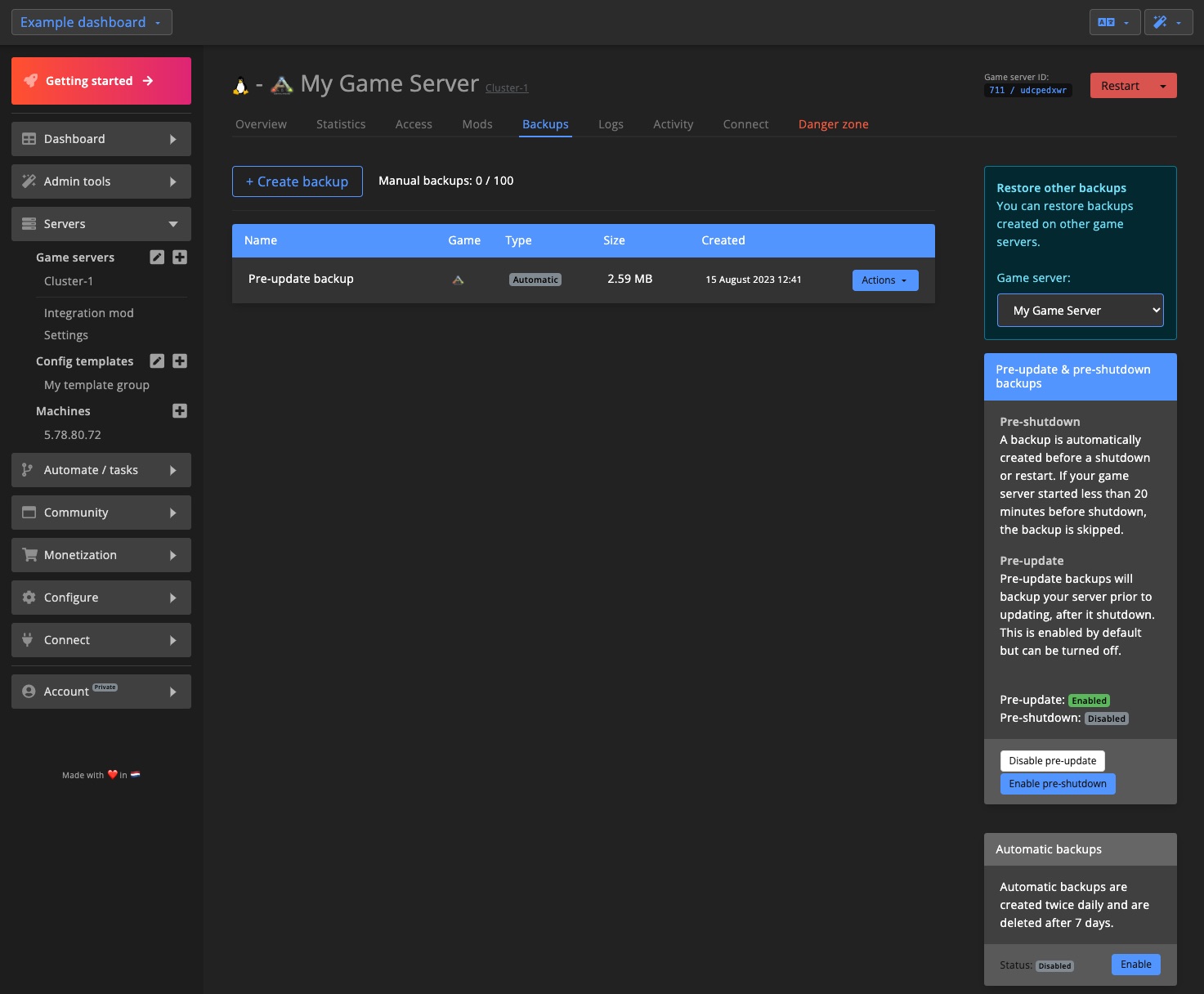Click the edit pencil icon beside Game servers
This screenshot has width=1204, height=994.
(157, 257)
